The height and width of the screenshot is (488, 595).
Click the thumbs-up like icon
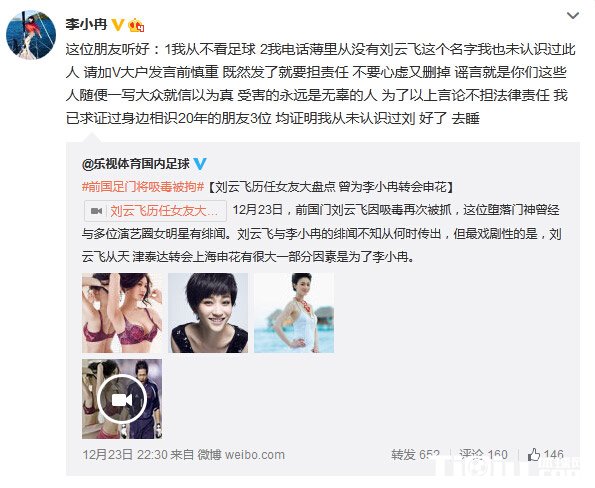pyautogui.click(x=534, y=454)
